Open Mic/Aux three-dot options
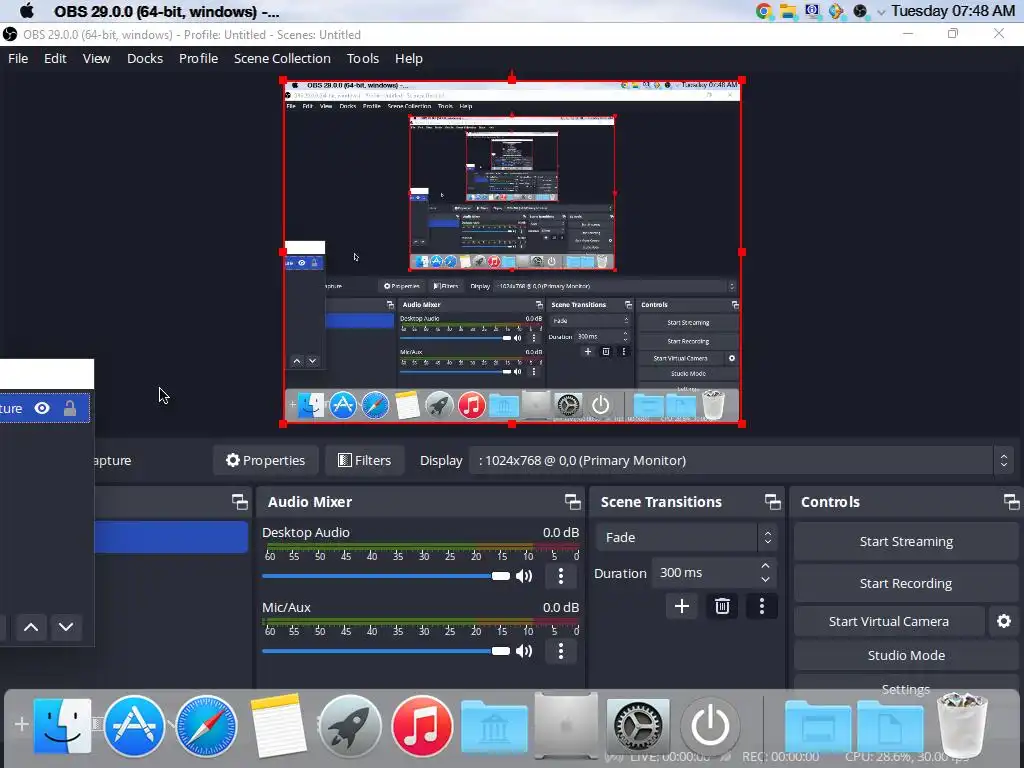The width and height of the screenshot is (1024, 768). (x=561, y=651)
